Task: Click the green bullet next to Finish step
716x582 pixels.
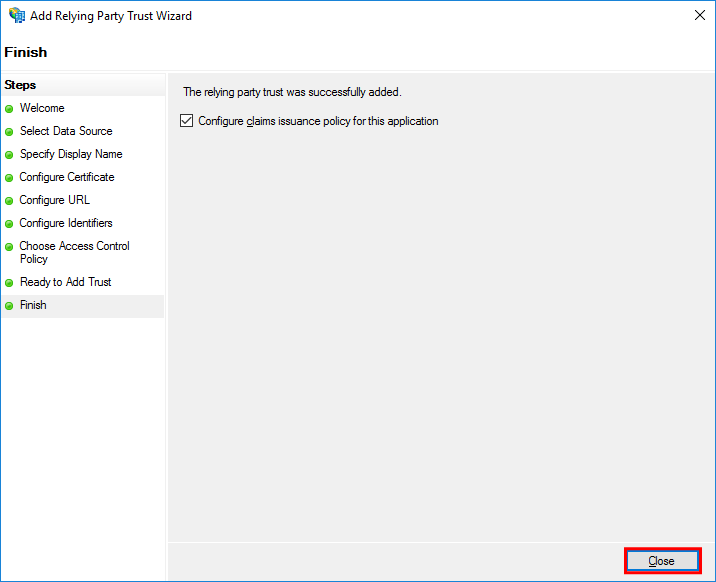Action: coord(9,306)
